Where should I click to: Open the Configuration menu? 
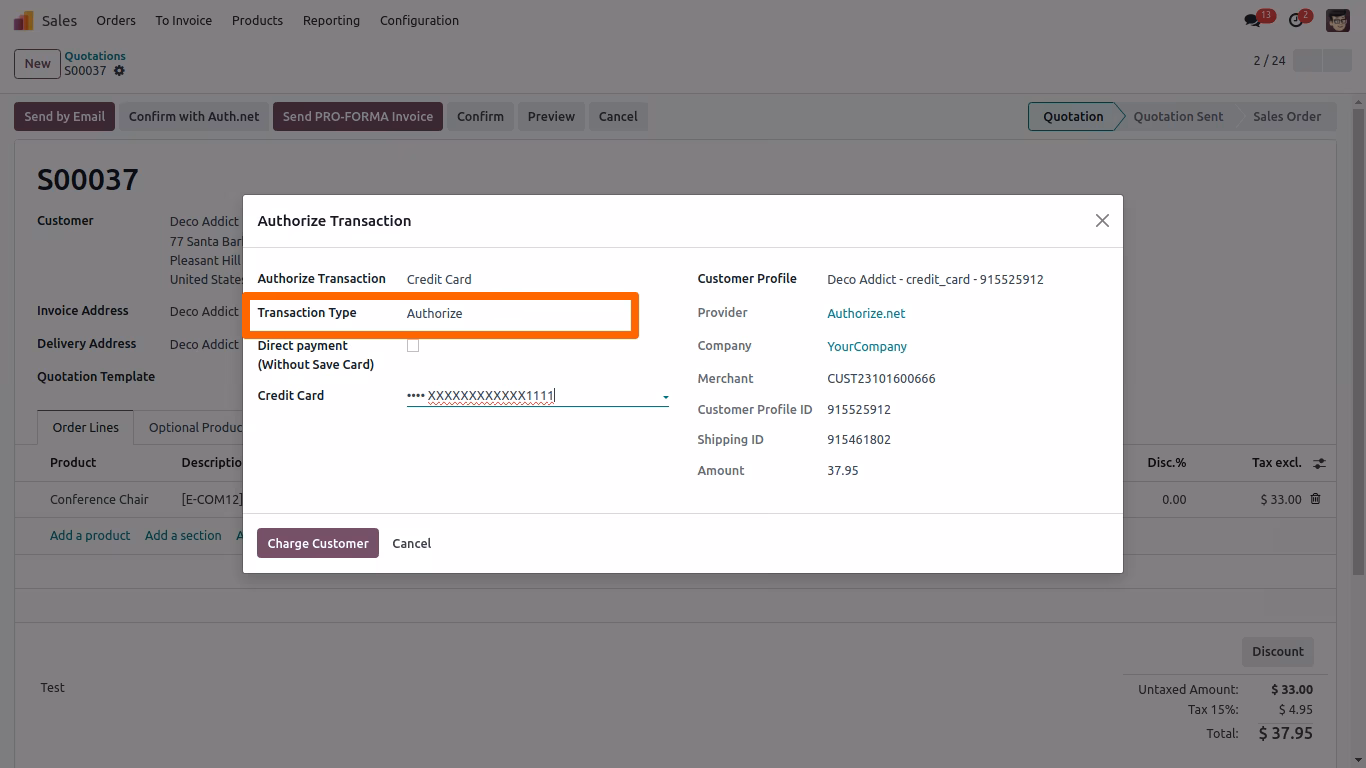(x=419, y=20)
